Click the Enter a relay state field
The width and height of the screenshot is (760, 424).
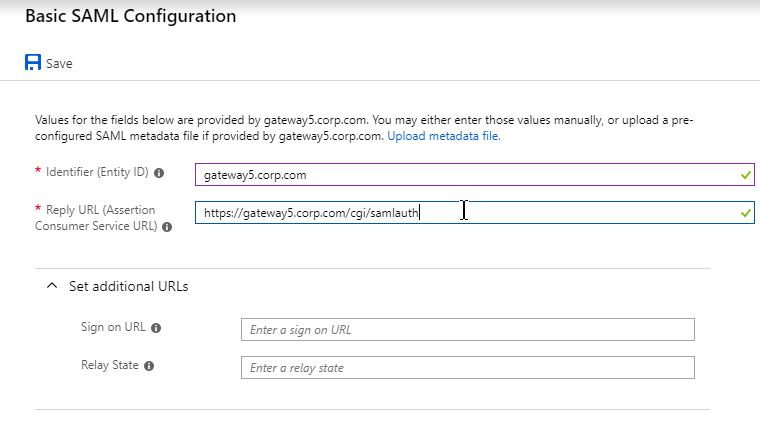pos(468,367)
